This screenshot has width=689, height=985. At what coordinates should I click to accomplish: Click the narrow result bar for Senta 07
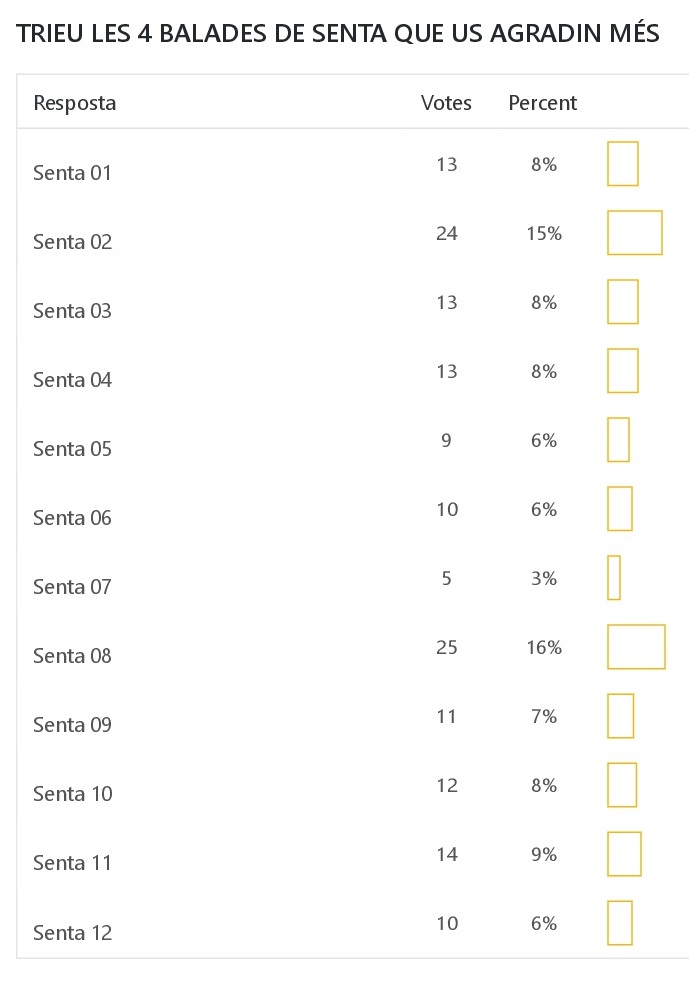pyautogui.click(x=614, y=578)
